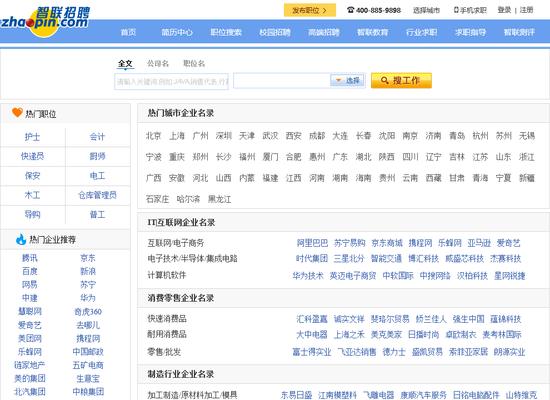
Task: Click the 搜工作 search button
Action: pyautogui.click(x=401, y=80)
